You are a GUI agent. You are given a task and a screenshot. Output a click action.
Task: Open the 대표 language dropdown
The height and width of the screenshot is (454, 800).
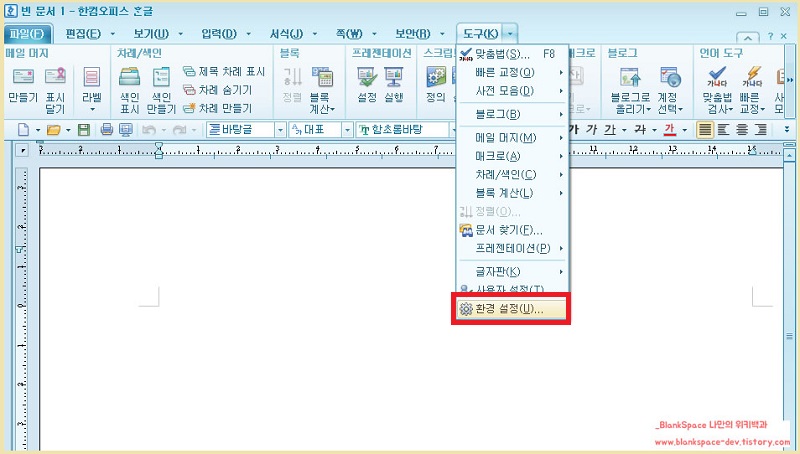pyautogui.click(x=347, y=130)
